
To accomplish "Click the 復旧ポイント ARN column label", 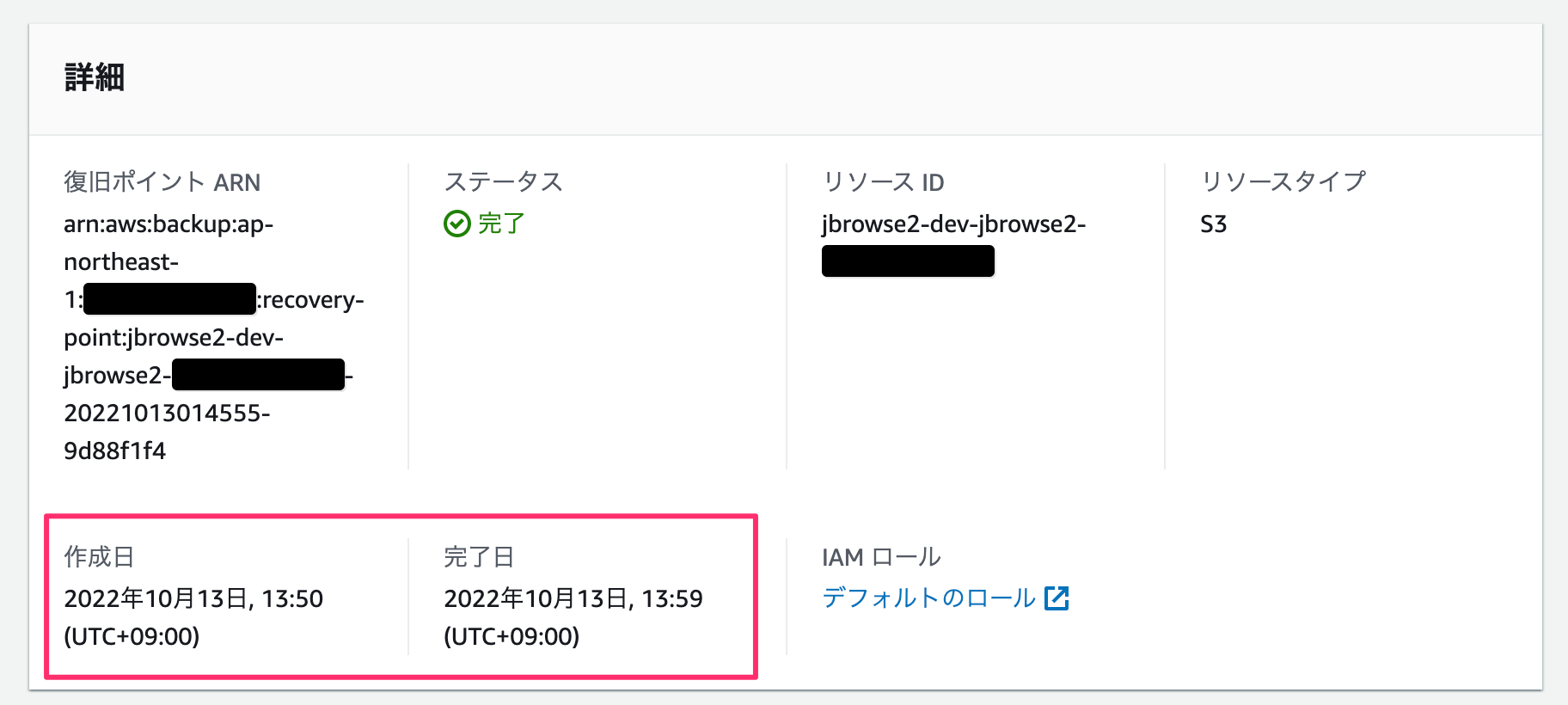I will click(x=162, y=182).
